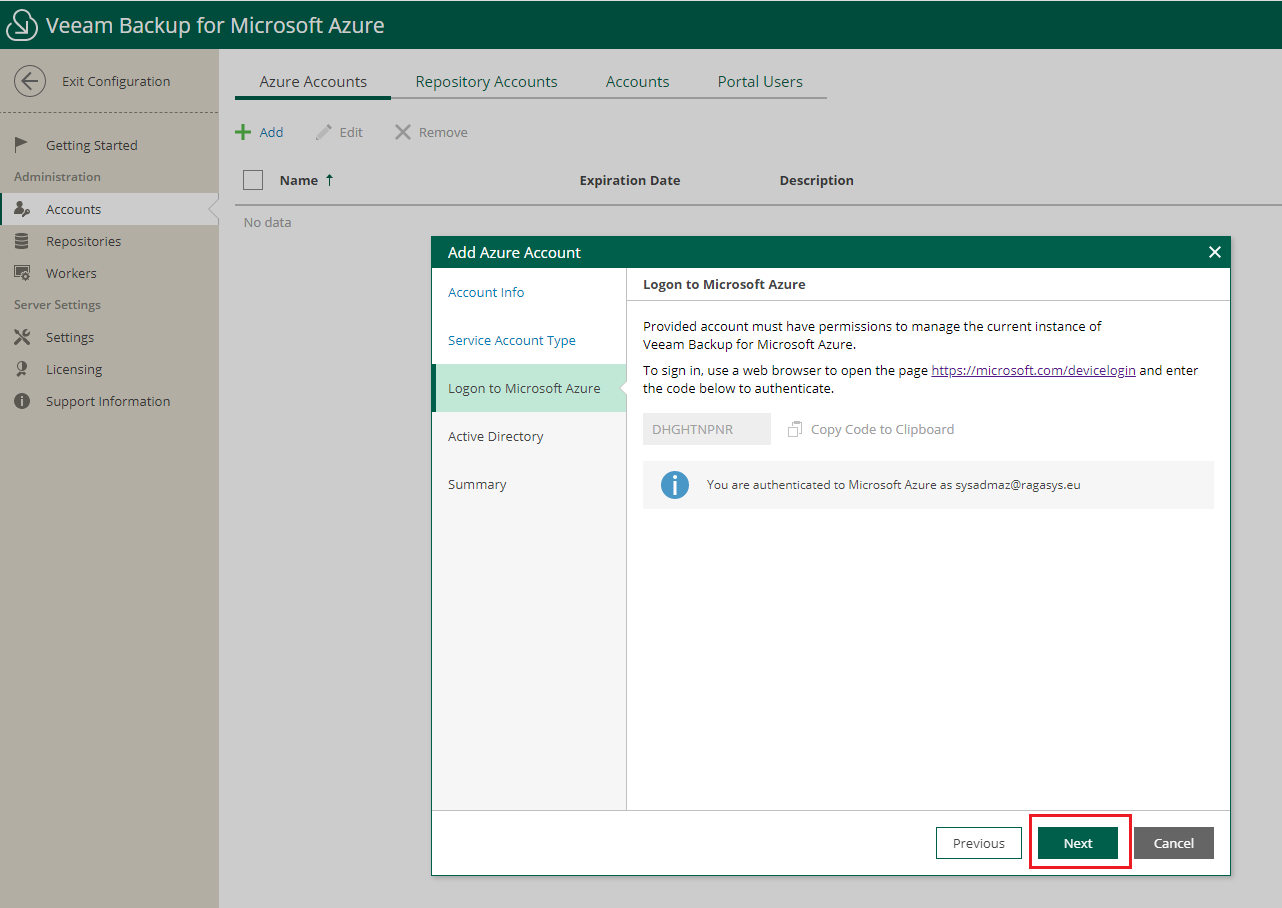Go to Getting Started
The width and height of the screenshot is (1282, 908).
click(90, 144)
